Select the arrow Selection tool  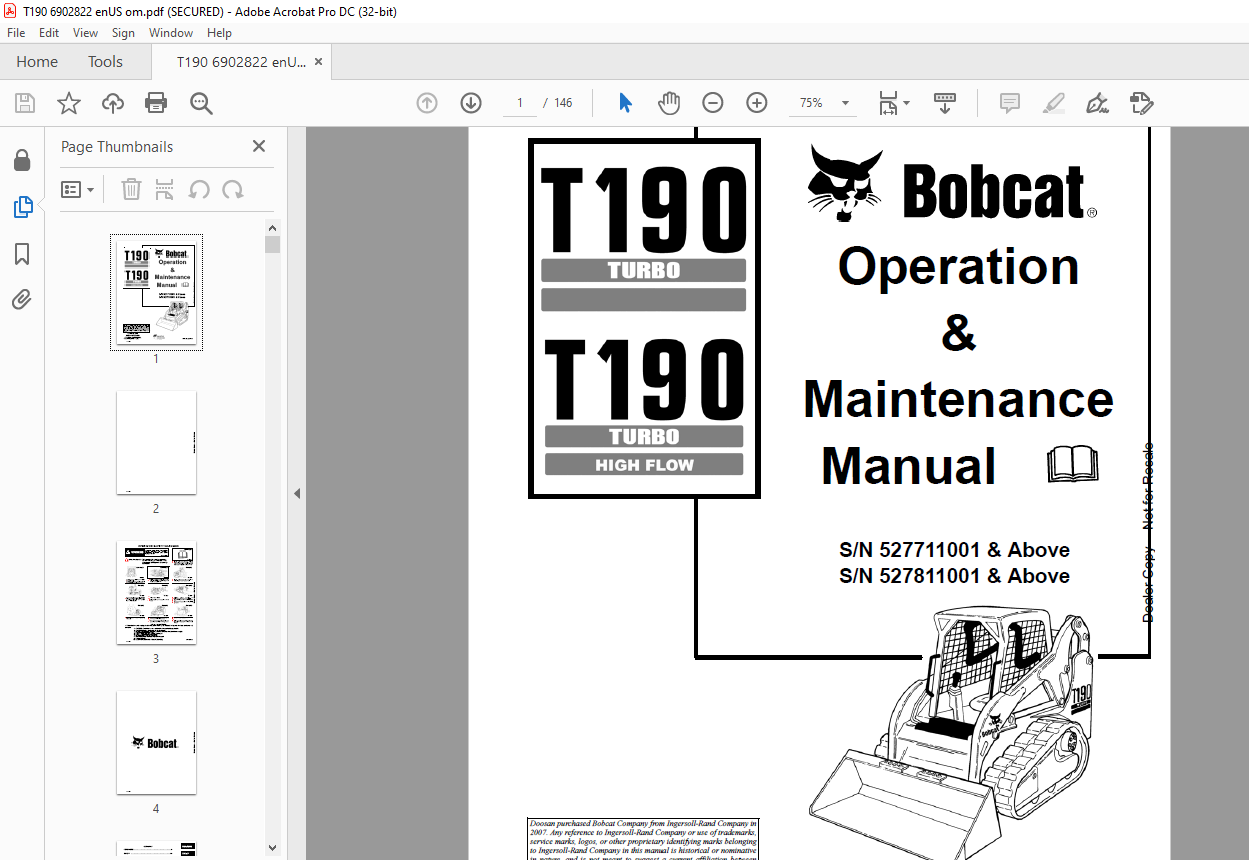click(x=626, y=103)
